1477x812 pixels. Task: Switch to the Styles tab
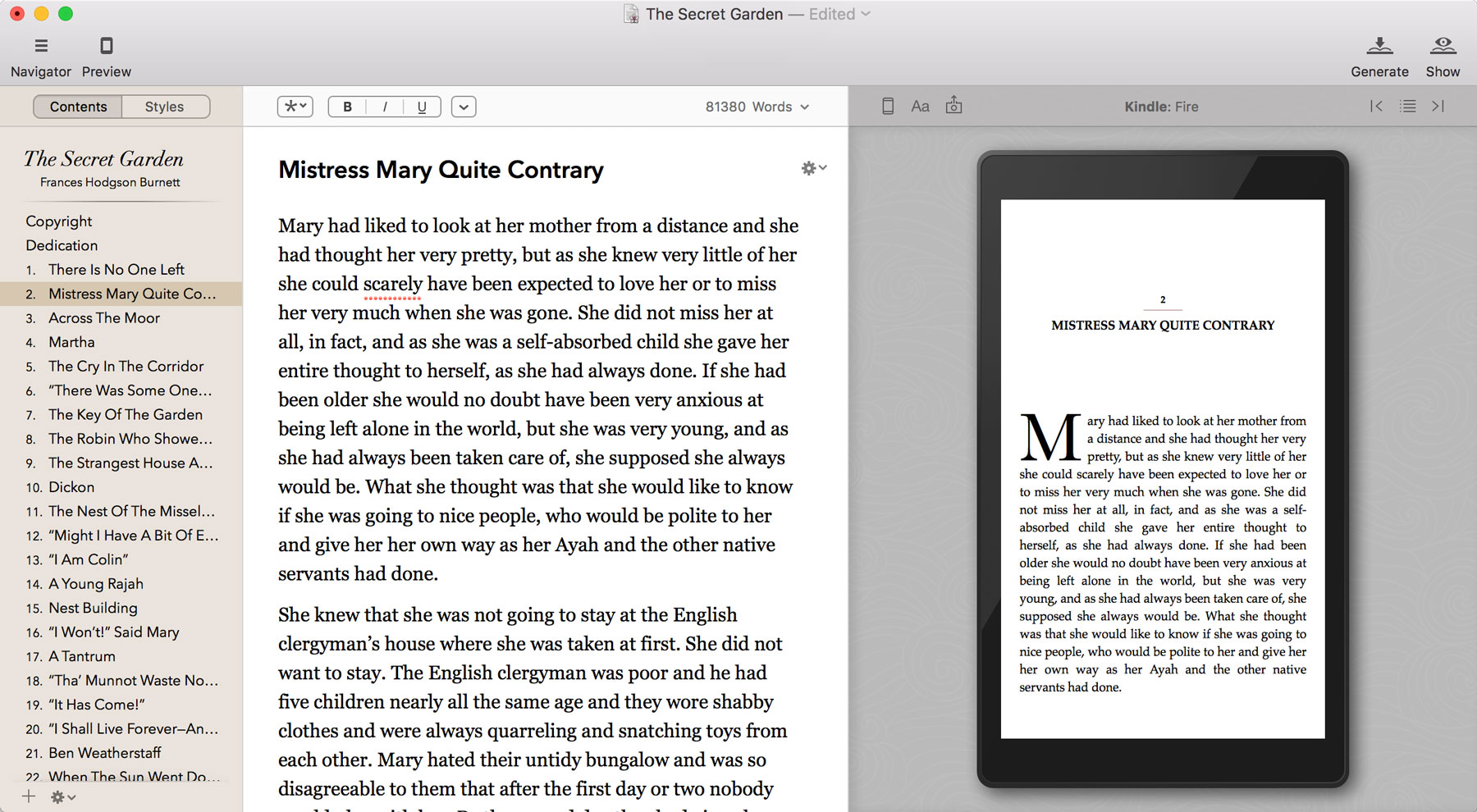[165, 107]
